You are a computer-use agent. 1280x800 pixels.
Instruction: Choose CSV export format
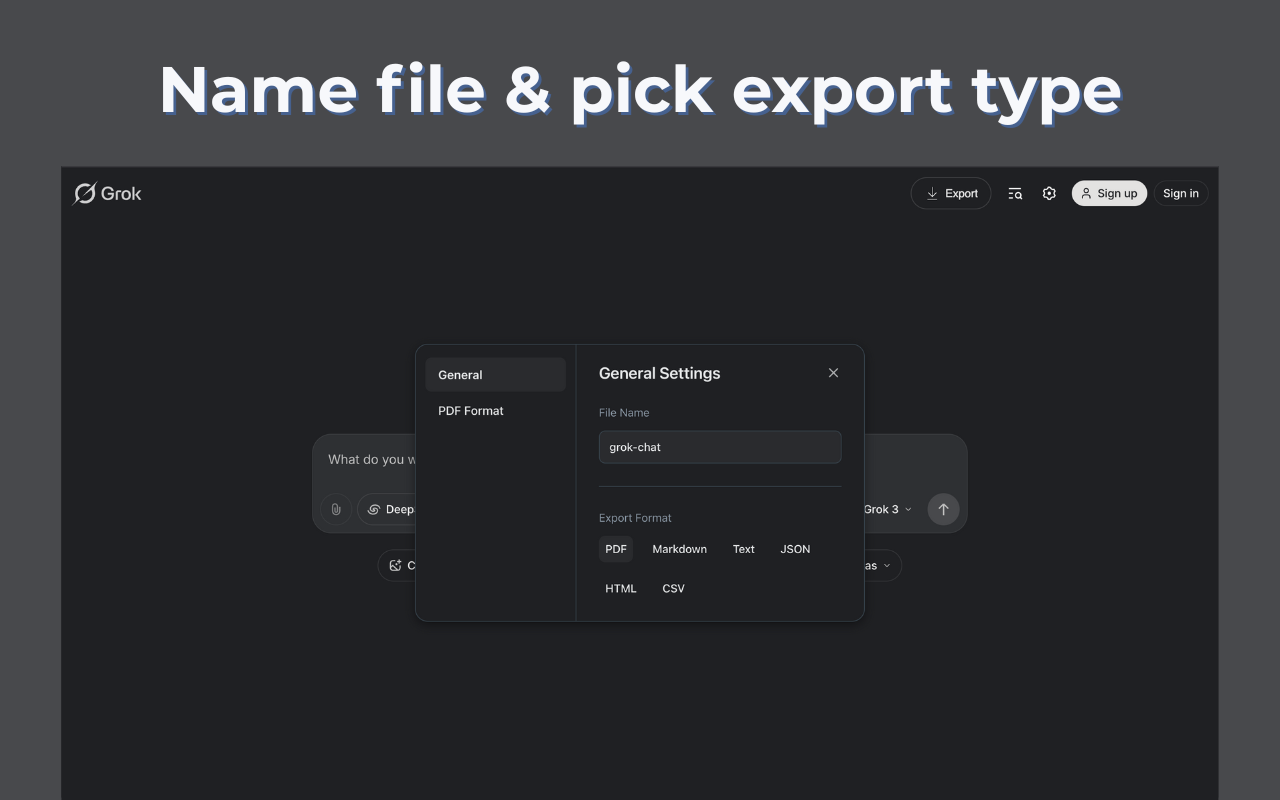[x=674, y=588]
